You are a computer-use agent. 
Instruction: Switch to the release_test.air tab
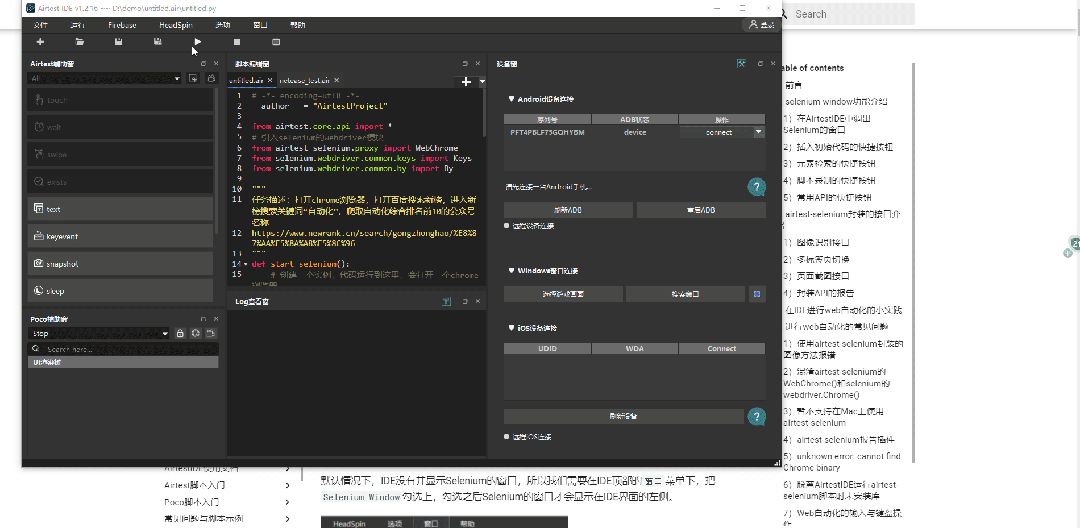click(x=304, y=81)
